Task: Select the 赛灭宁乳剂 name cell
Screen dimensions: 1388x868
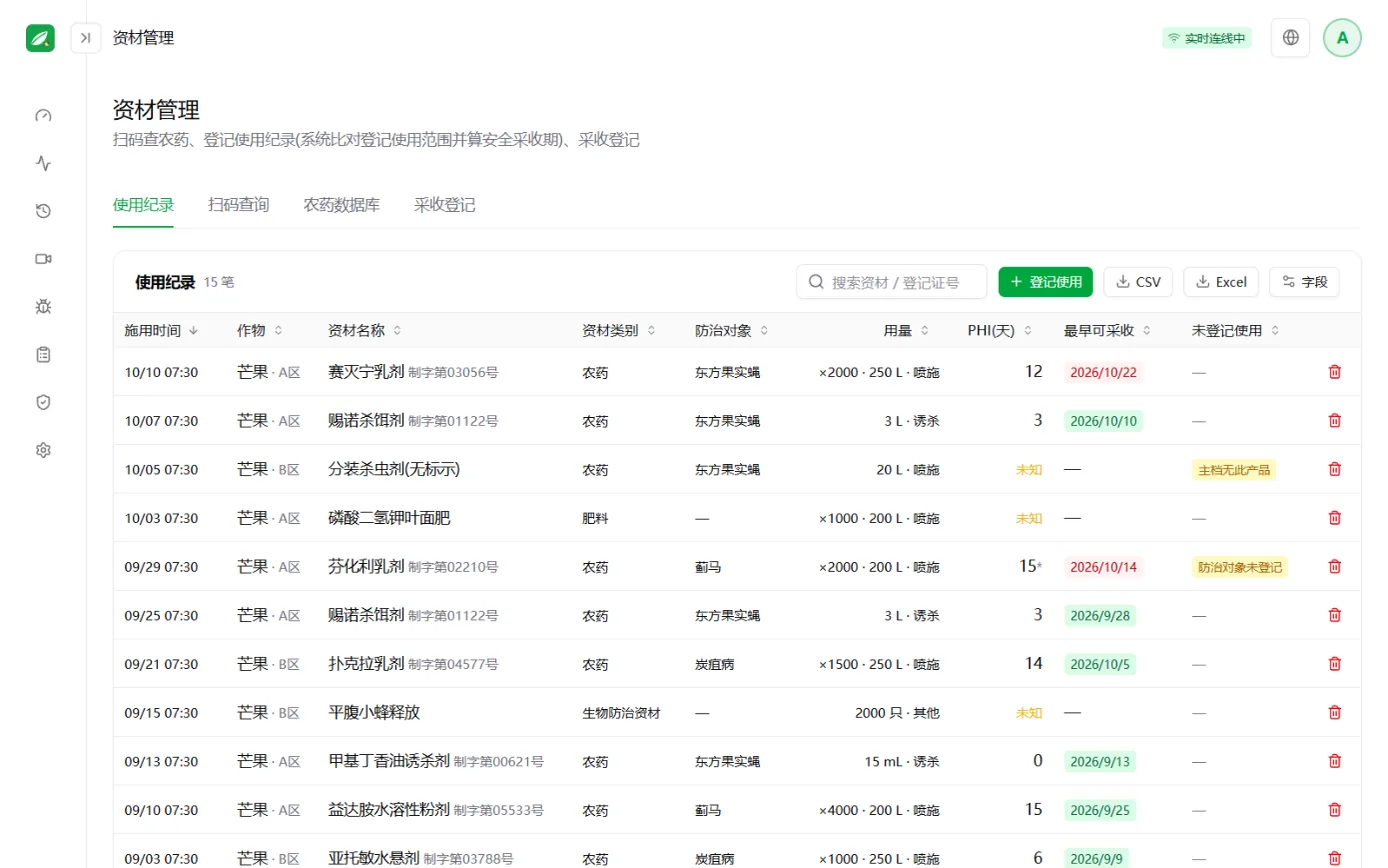Action: point(366,372)
